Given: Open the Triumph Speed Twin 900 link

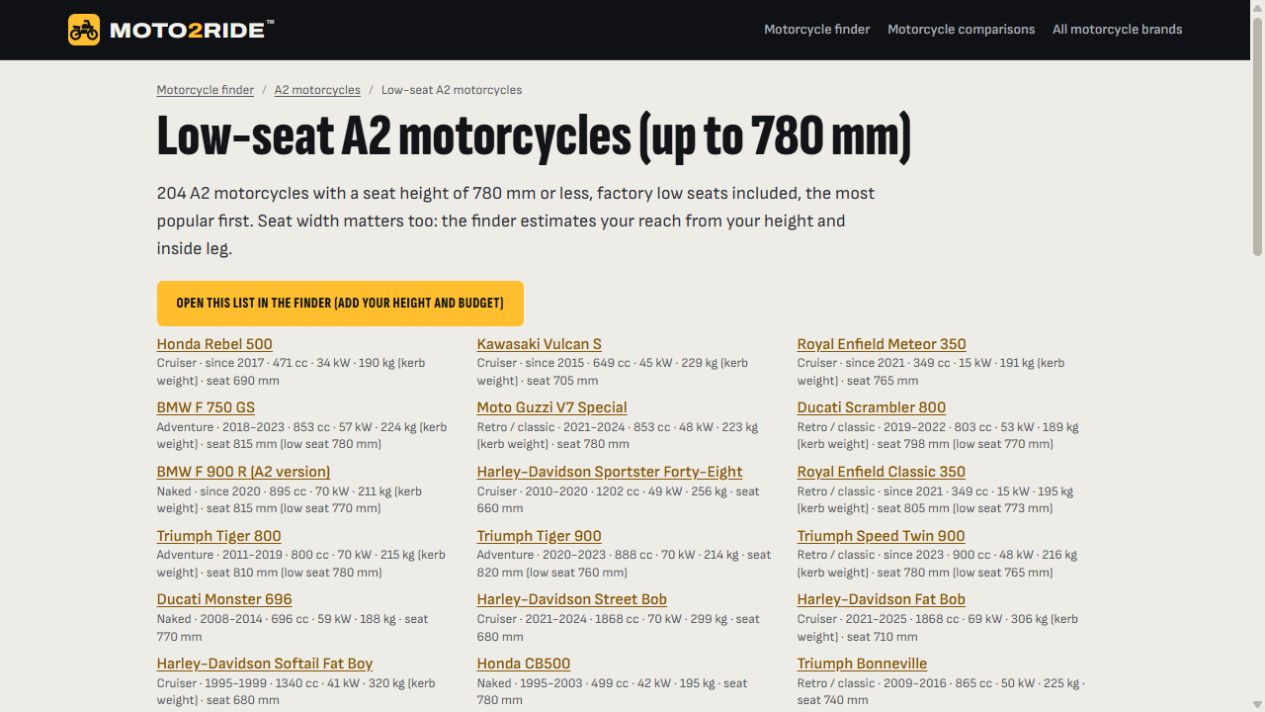Looking at the screenshot, I should click(x=881, y=536).
